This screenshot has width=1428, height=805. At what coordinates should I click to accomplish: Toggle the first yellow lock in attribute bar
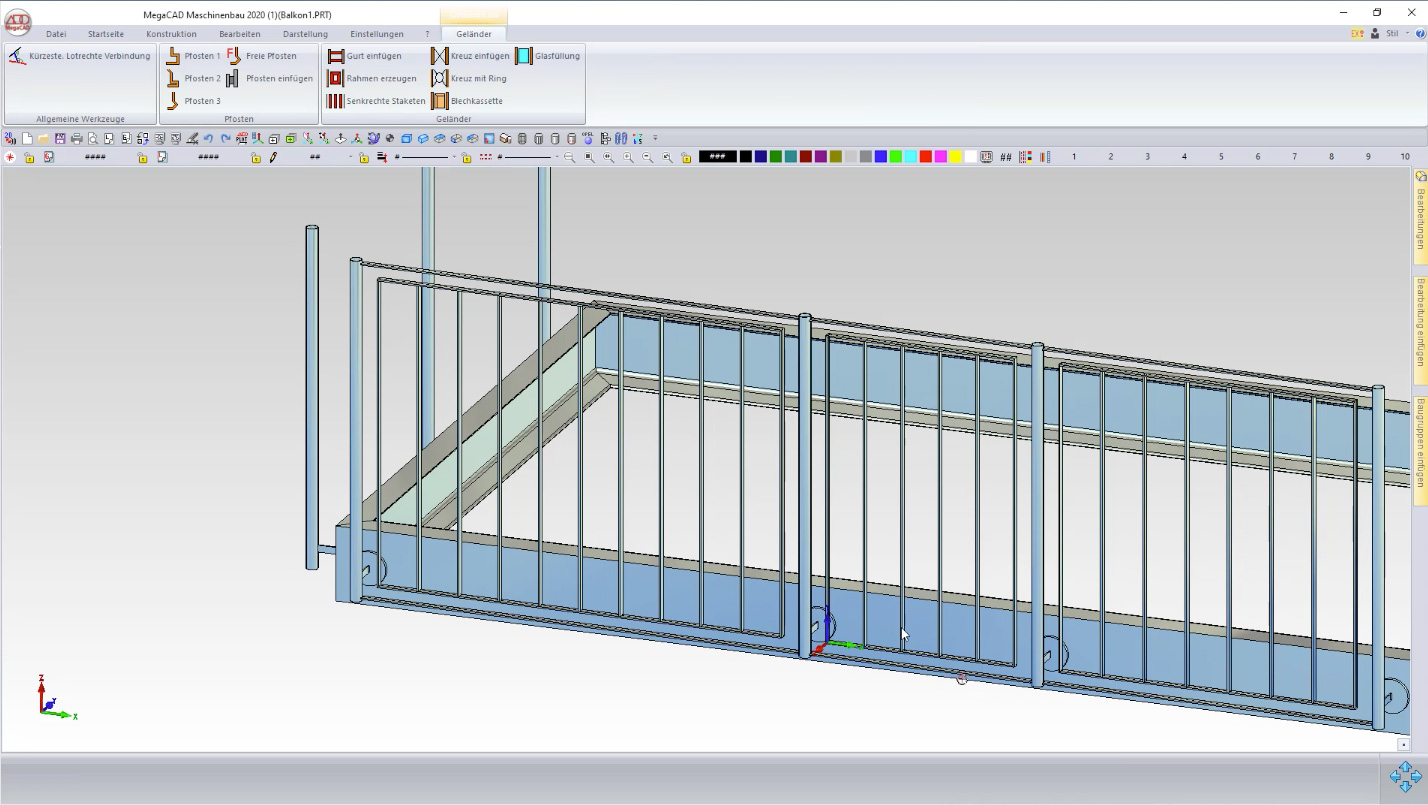[29, 158]
